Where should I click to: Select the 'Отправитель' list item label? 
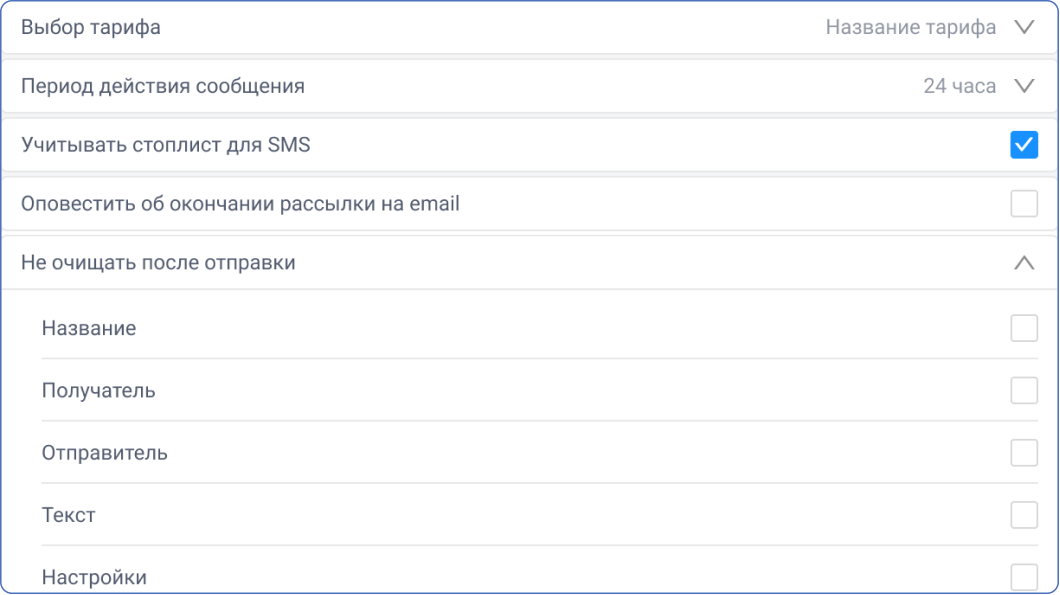click(x=105, y=453)
